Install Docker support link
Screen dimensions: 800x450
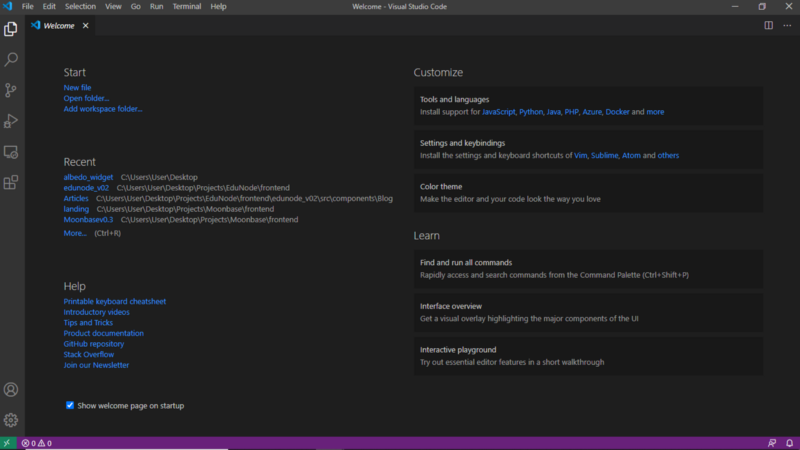(617, 112)
